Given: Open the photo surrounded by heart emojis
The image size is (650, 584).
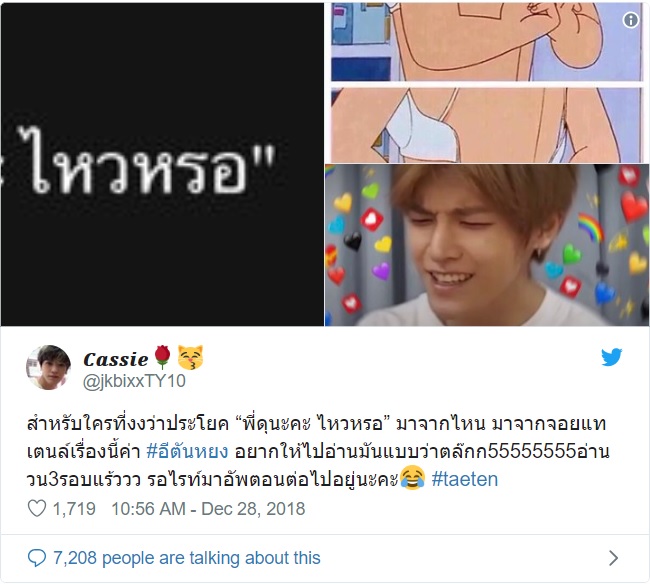Looking at the screenshot, I should click(487, 245).
